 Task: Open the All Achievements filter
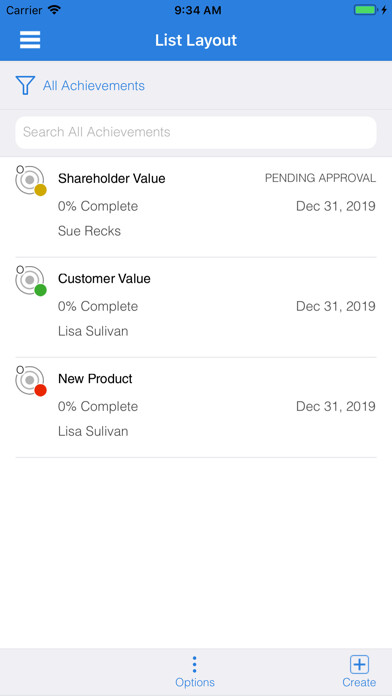point(94,86)
